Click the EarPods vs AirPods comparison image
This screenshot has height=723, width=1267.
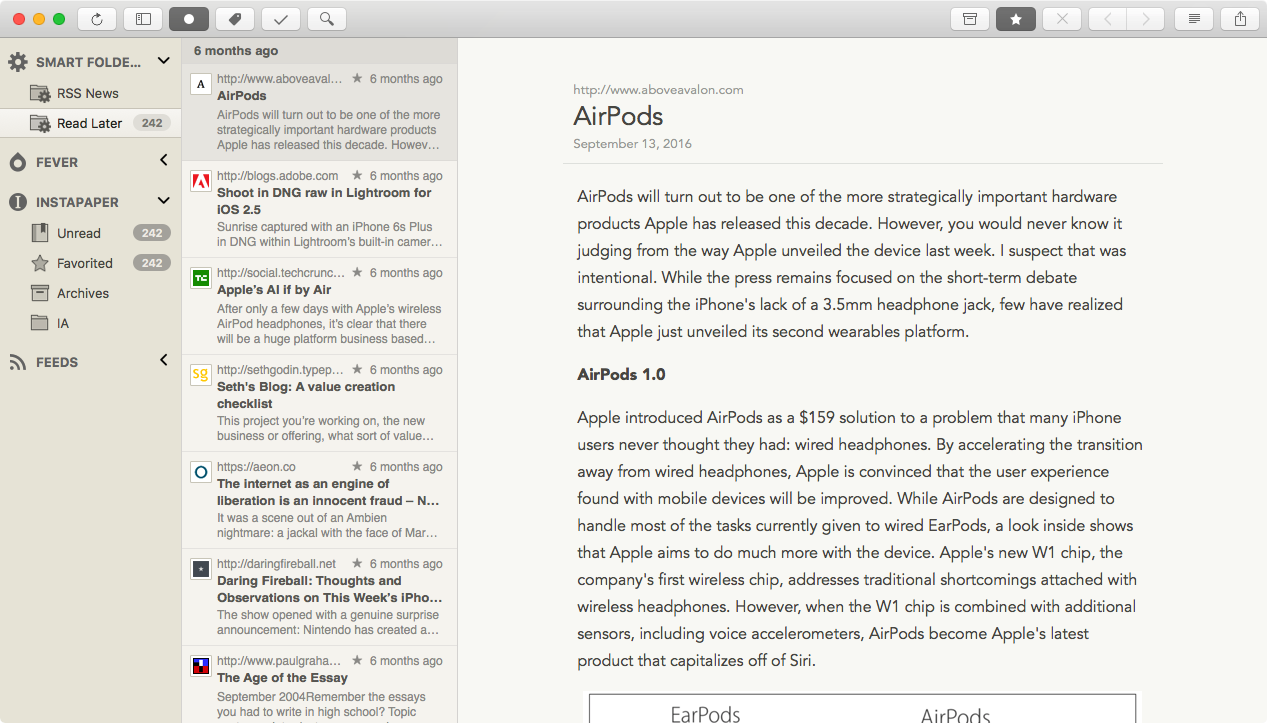pyautogui.click(x=862, y=707)
